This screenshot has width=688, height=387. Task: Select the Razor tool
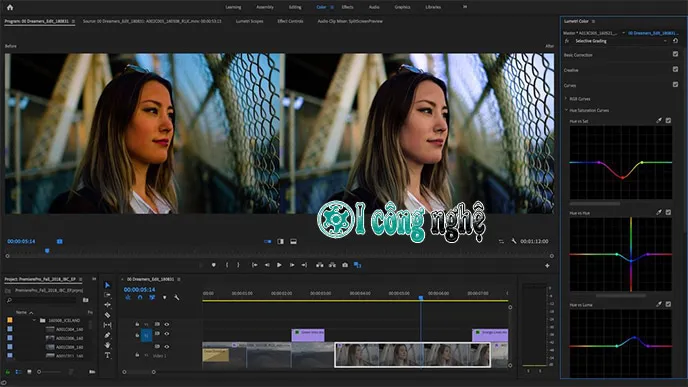pyautogui.click(x=108, y=315)
